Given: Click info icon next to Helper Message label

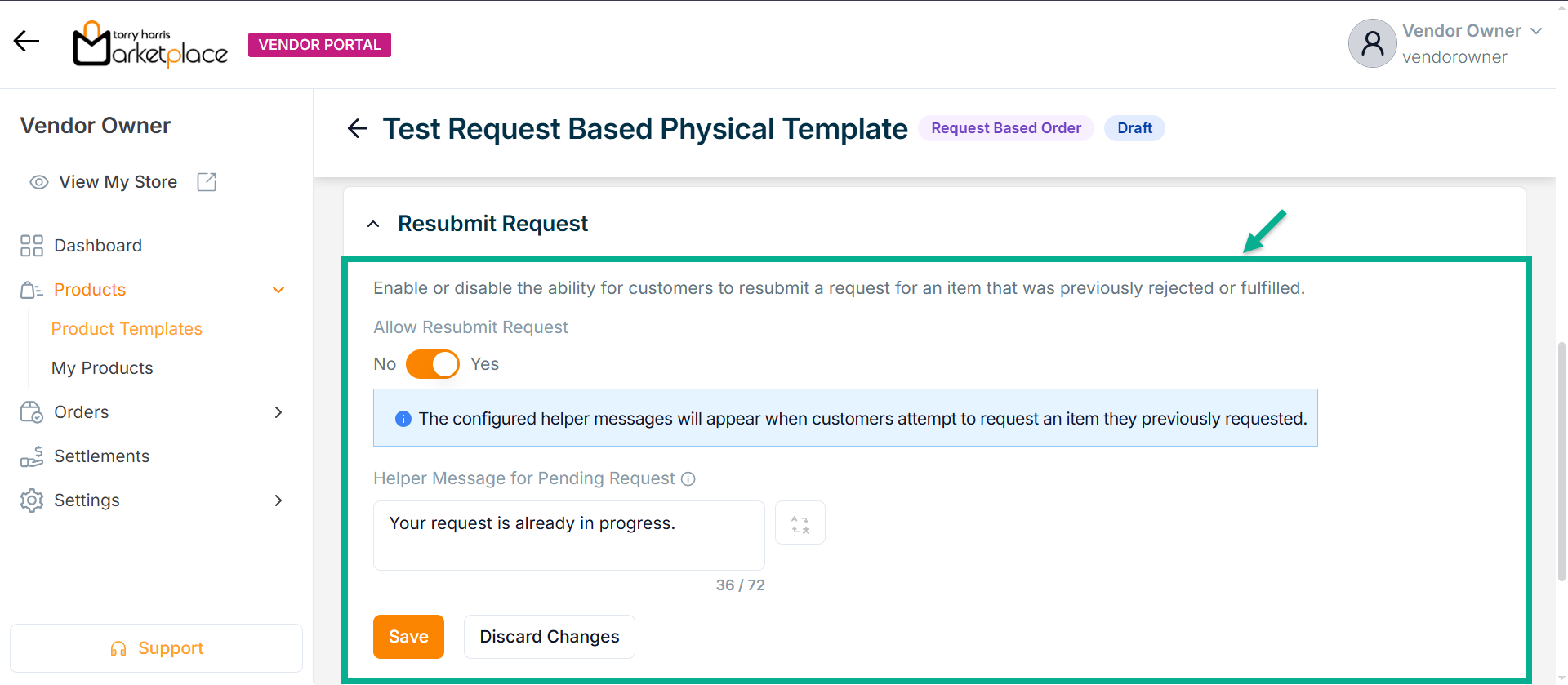Looking at the screenshot, I should [688, 479].
